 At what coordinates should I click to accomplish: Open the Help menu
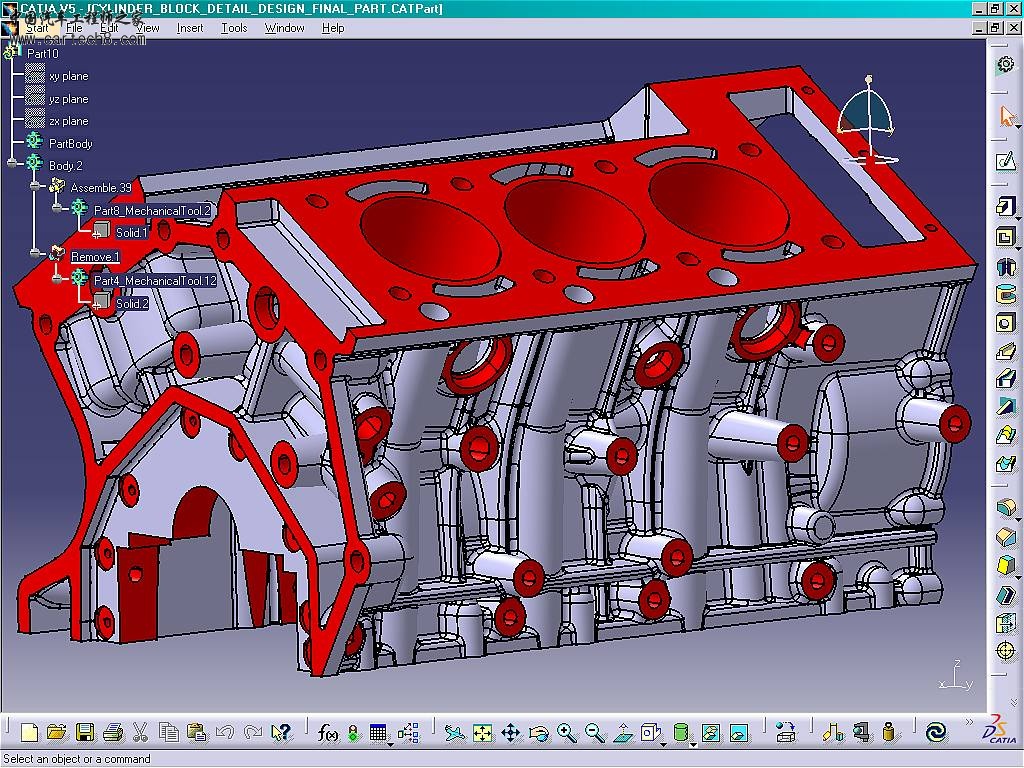[x=333, y=28]
